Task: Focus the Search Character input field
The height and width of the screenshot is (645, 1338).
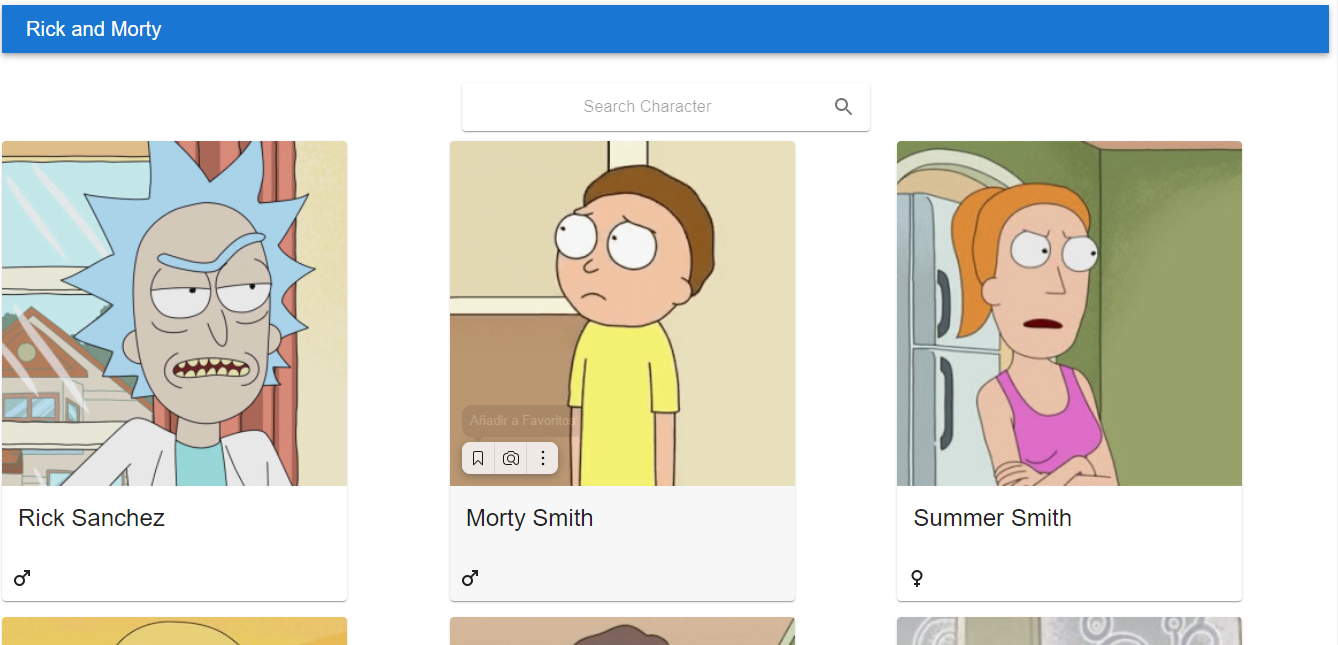Action: point(647,107)
